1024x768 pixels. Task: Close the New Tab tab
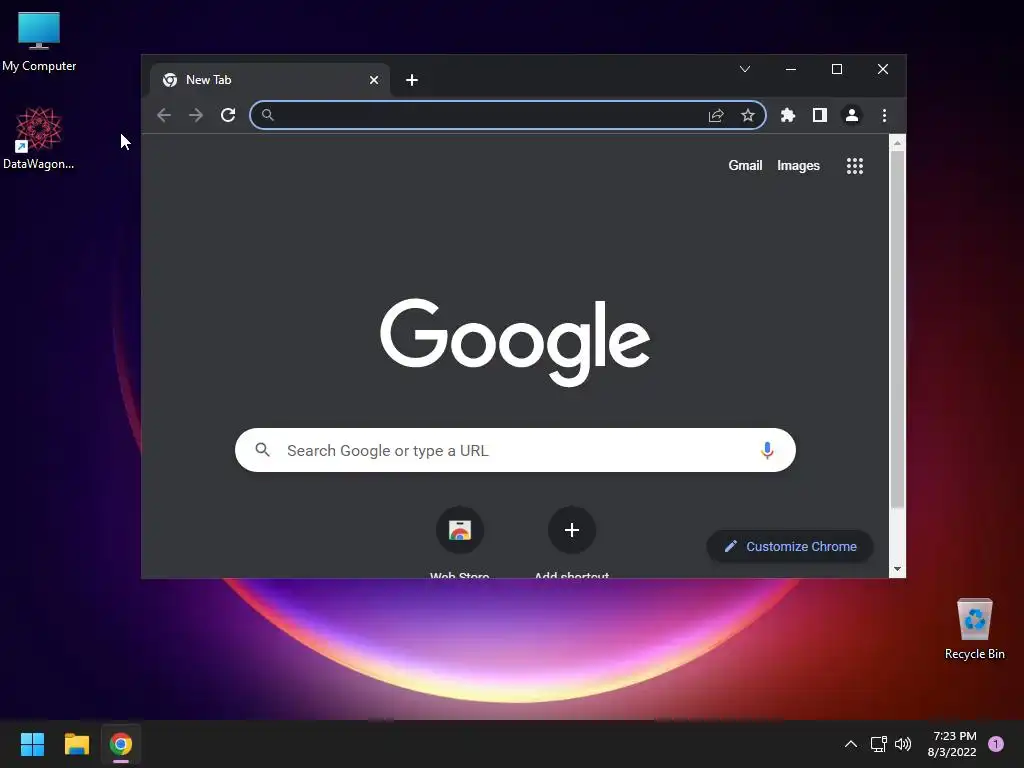coord(374,80)
